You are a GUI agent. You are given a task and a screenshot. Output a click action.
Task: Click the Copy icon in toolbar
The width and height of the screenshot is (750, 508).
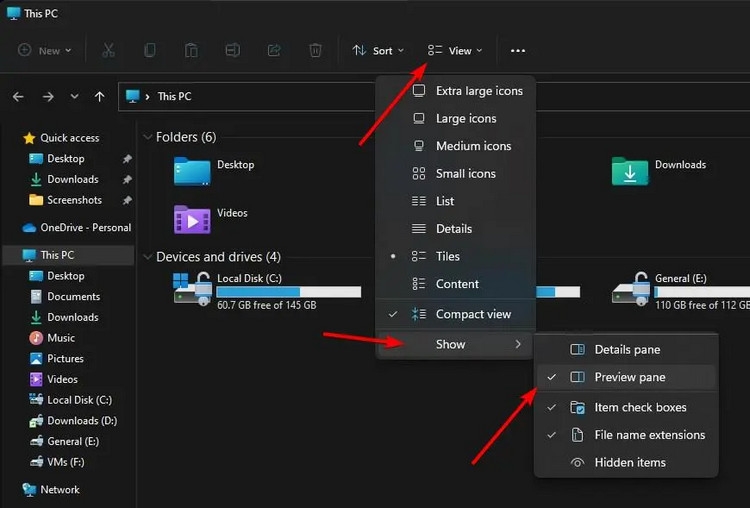pos(150,50)
